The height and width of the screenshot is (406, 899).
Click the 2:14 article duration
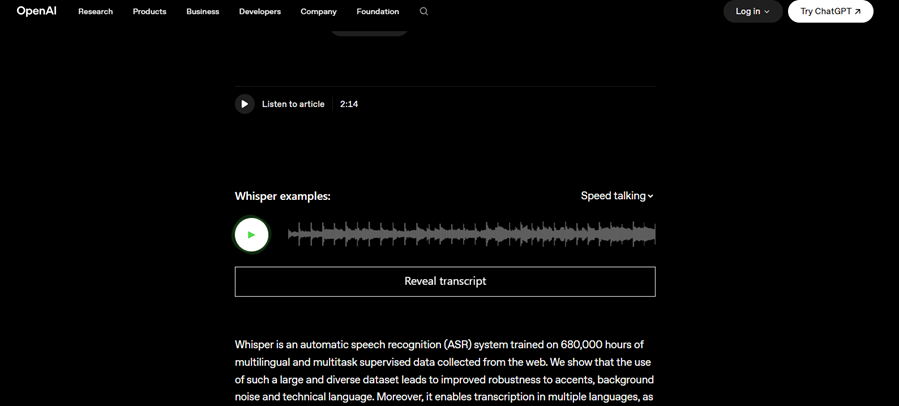click(349, 104)
